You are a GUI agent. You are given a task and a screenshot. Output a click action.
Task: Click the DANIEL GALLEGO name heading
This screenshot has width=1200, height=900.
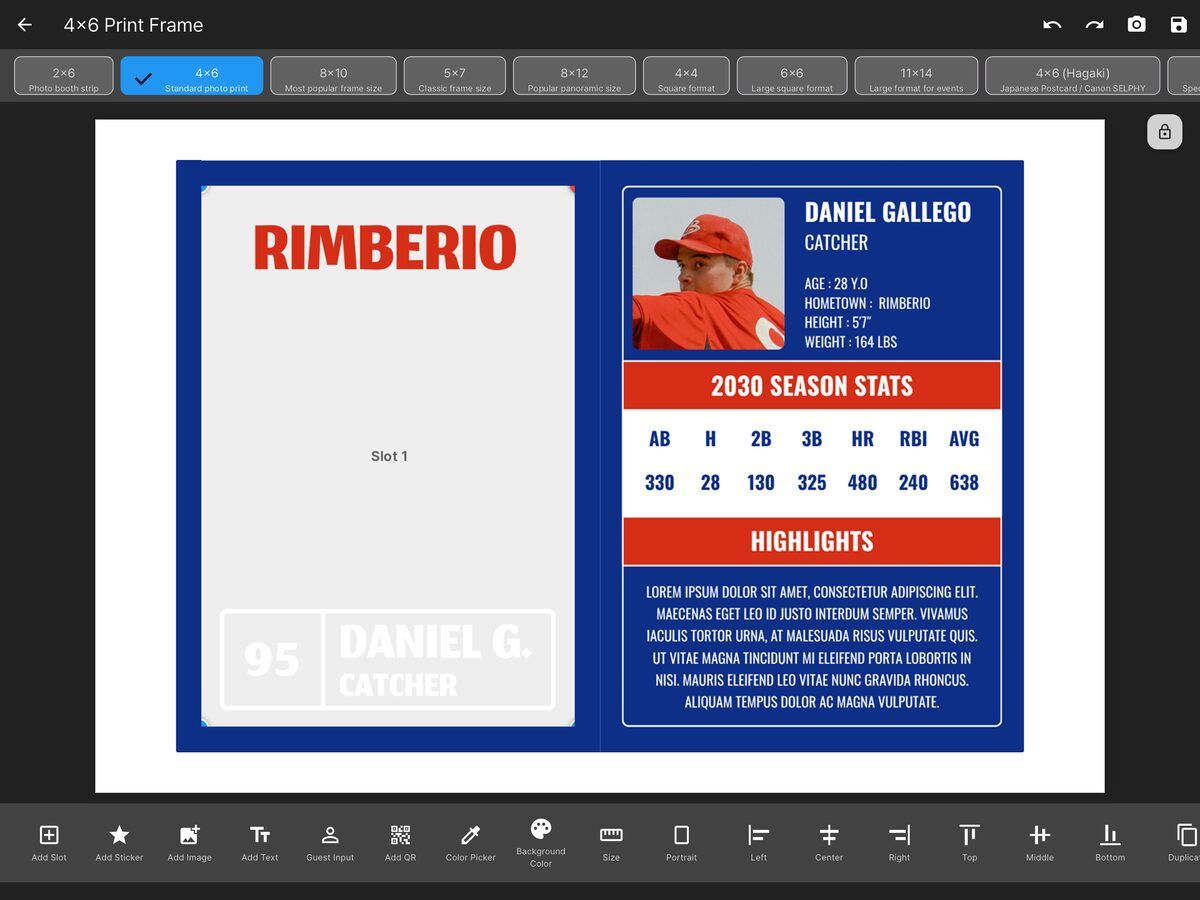(888, 212)
